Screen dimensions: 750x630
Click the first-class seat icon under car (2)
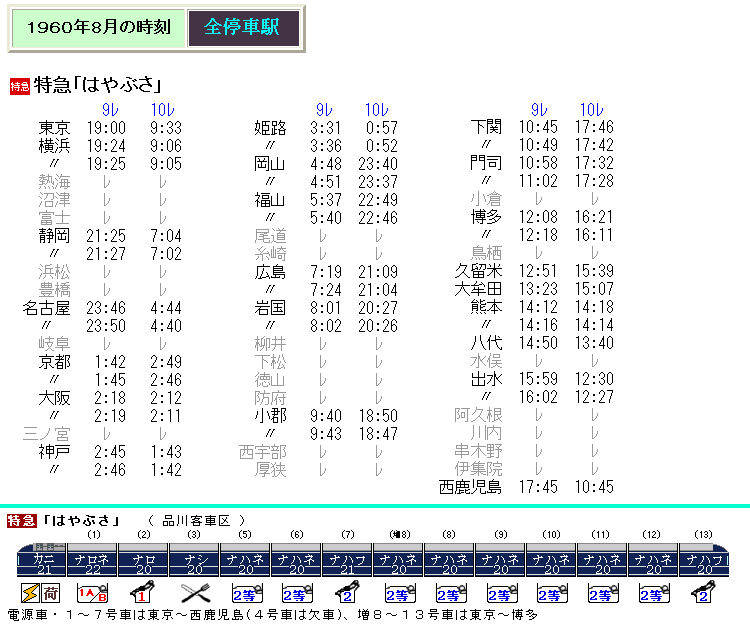143,592
